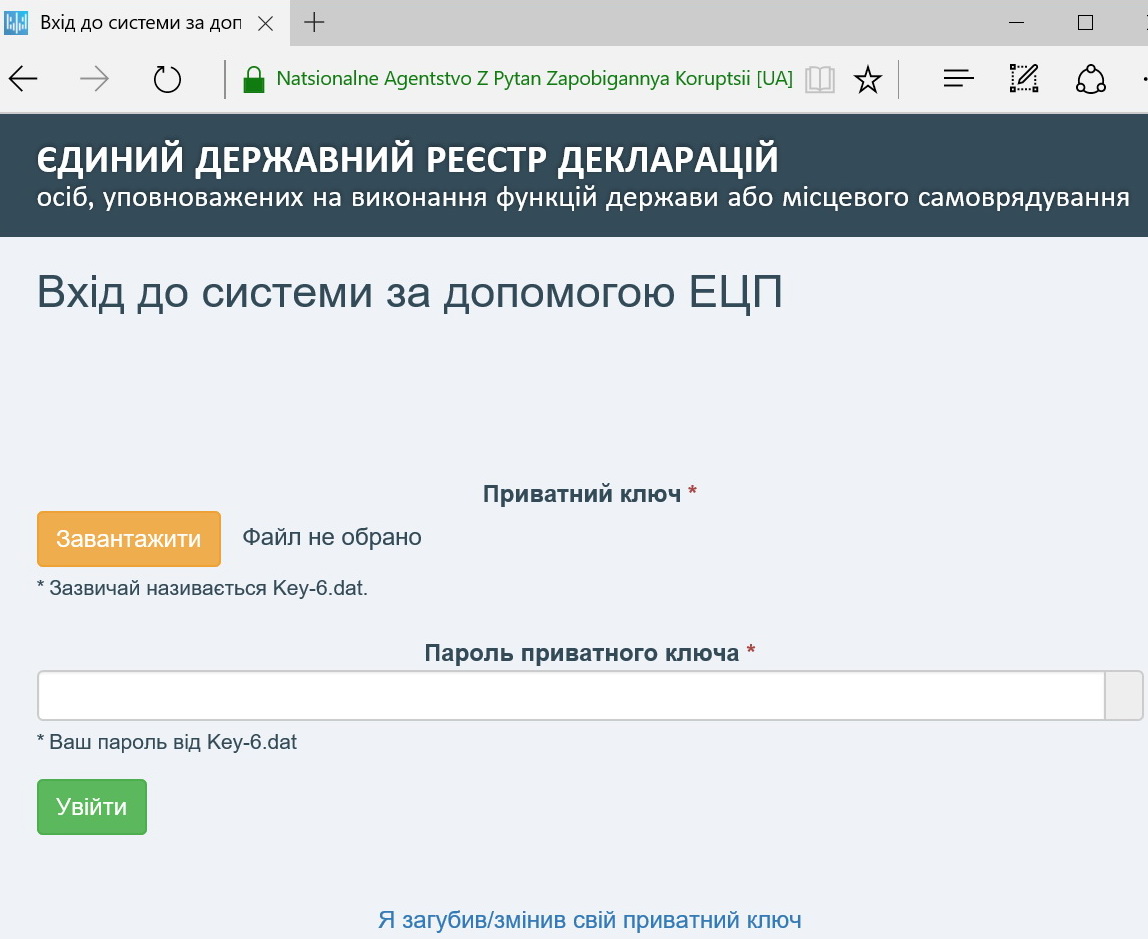Image resolution: width=1148 pixels, height=939 pixels.
Task: Focus the private key password field
Action: (570, 696)
